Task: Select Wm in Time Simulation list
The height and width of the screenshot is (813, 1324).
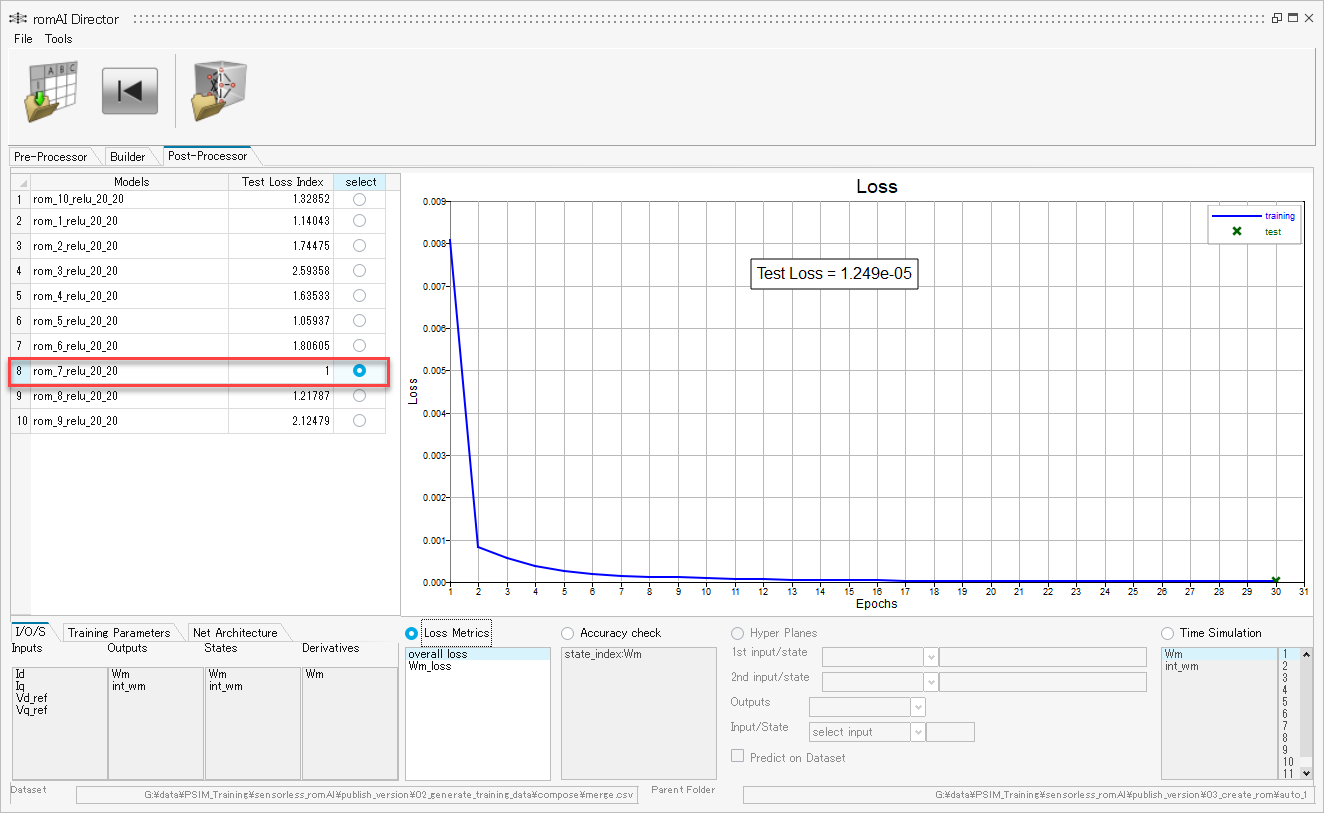Action: click(1220, 654)
